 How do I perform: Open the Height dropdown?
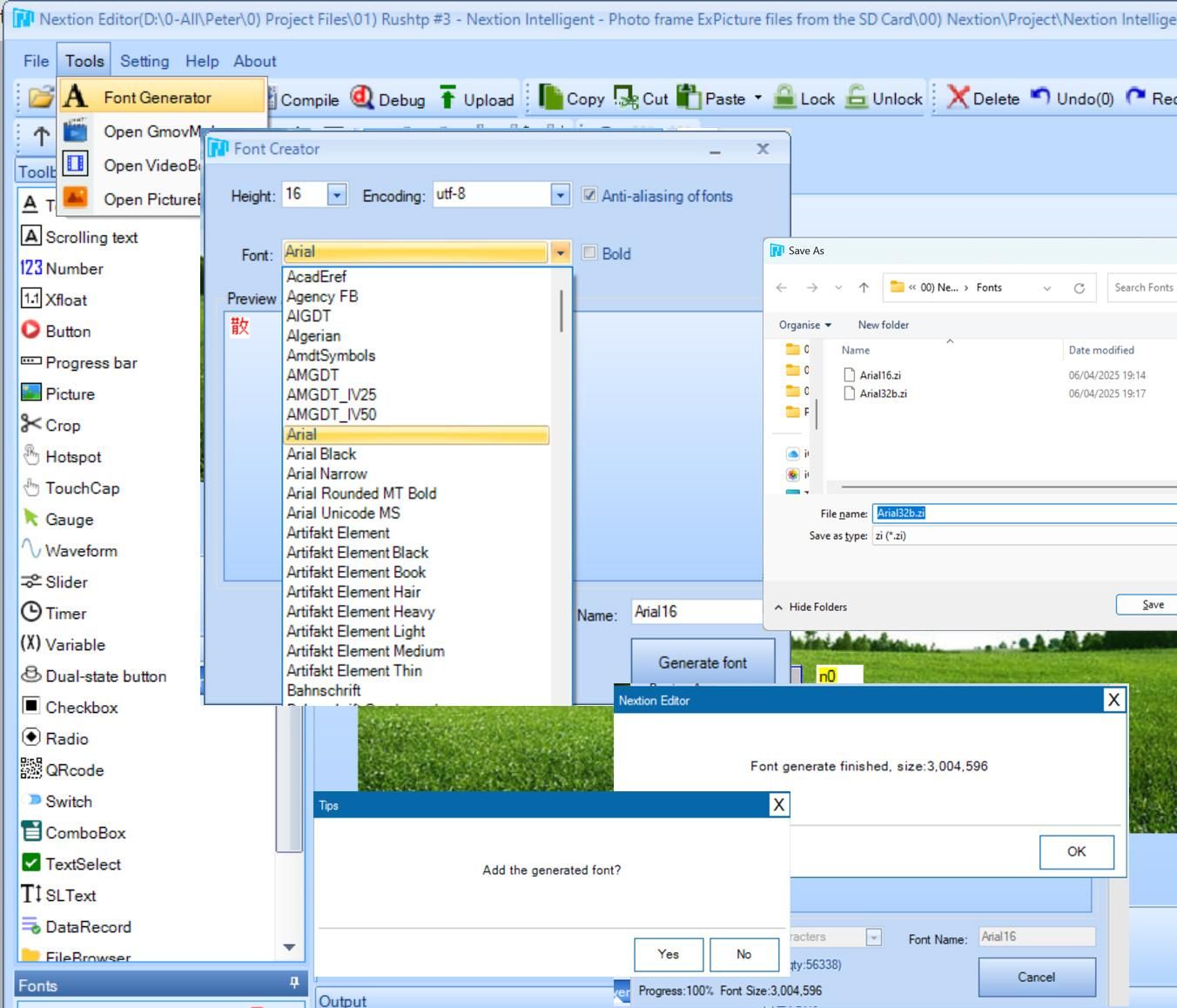point(339,195)
